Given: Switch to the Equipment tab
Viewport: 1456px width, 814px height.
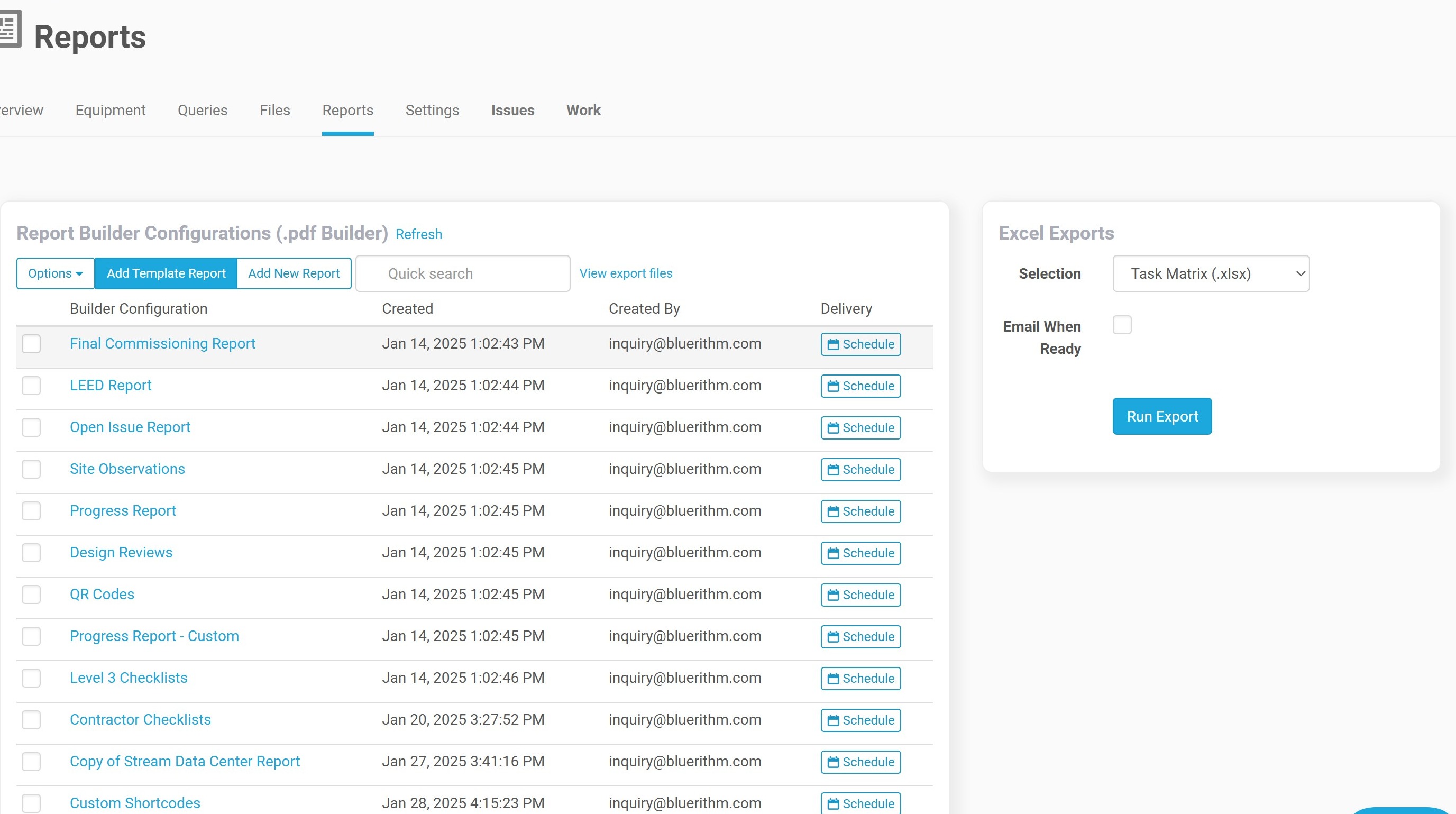Looking at the screenshot, I should (110, 110).
